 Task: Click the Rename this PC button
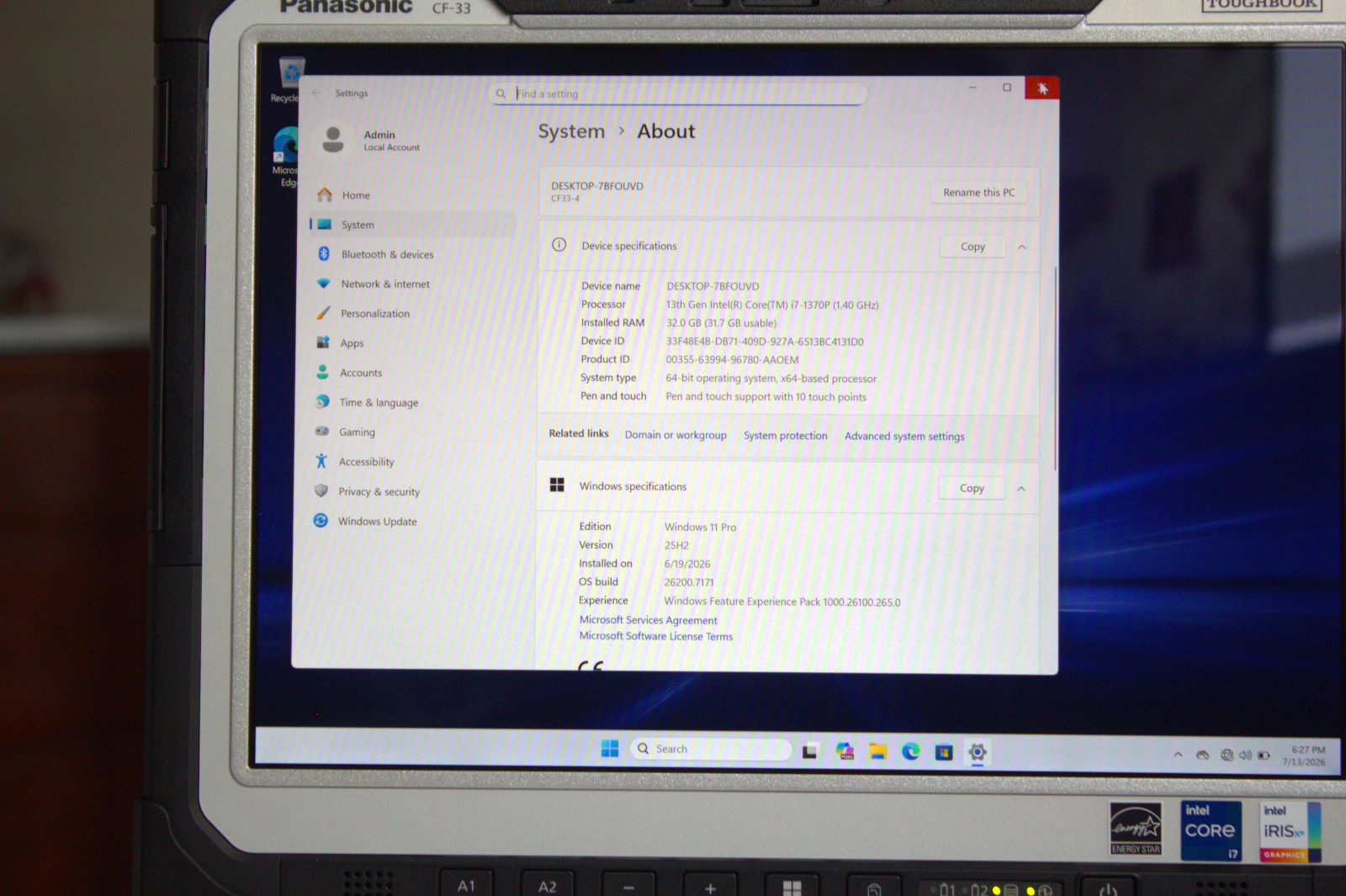pyautogui.click(x=979, y=193)
